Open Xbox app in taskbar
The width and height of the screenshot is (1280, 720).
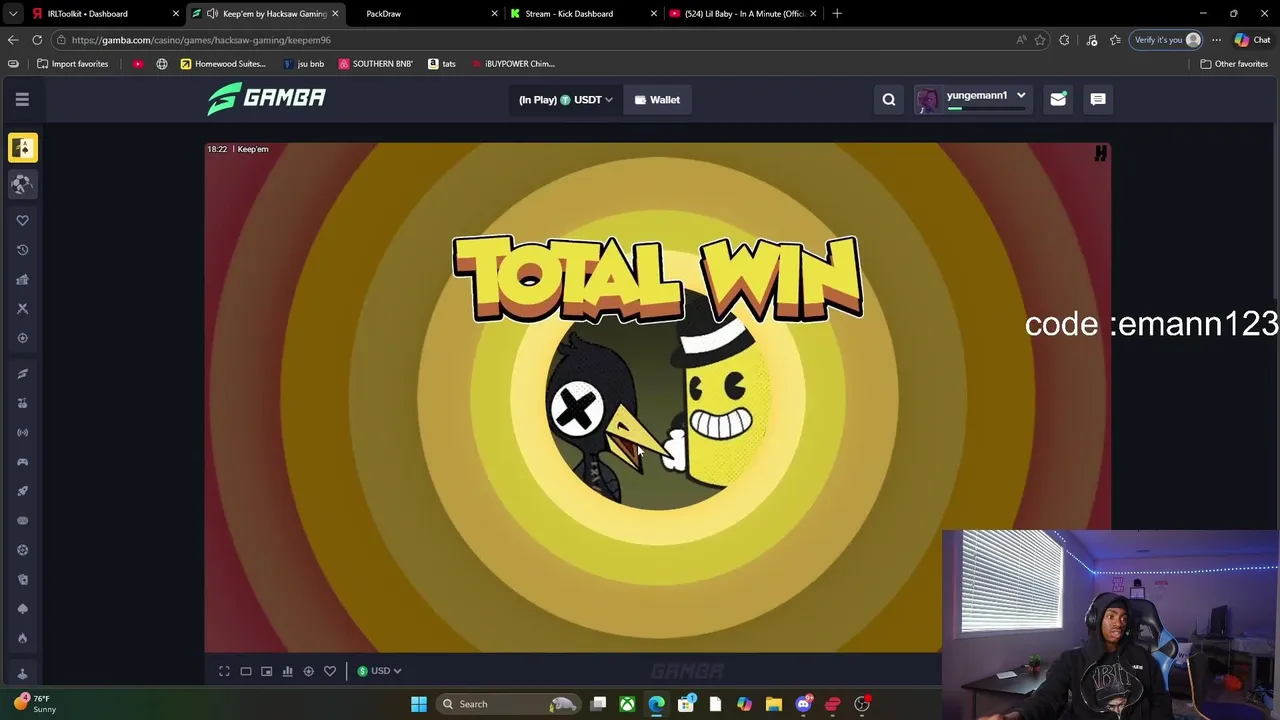(x=627, y=704)
